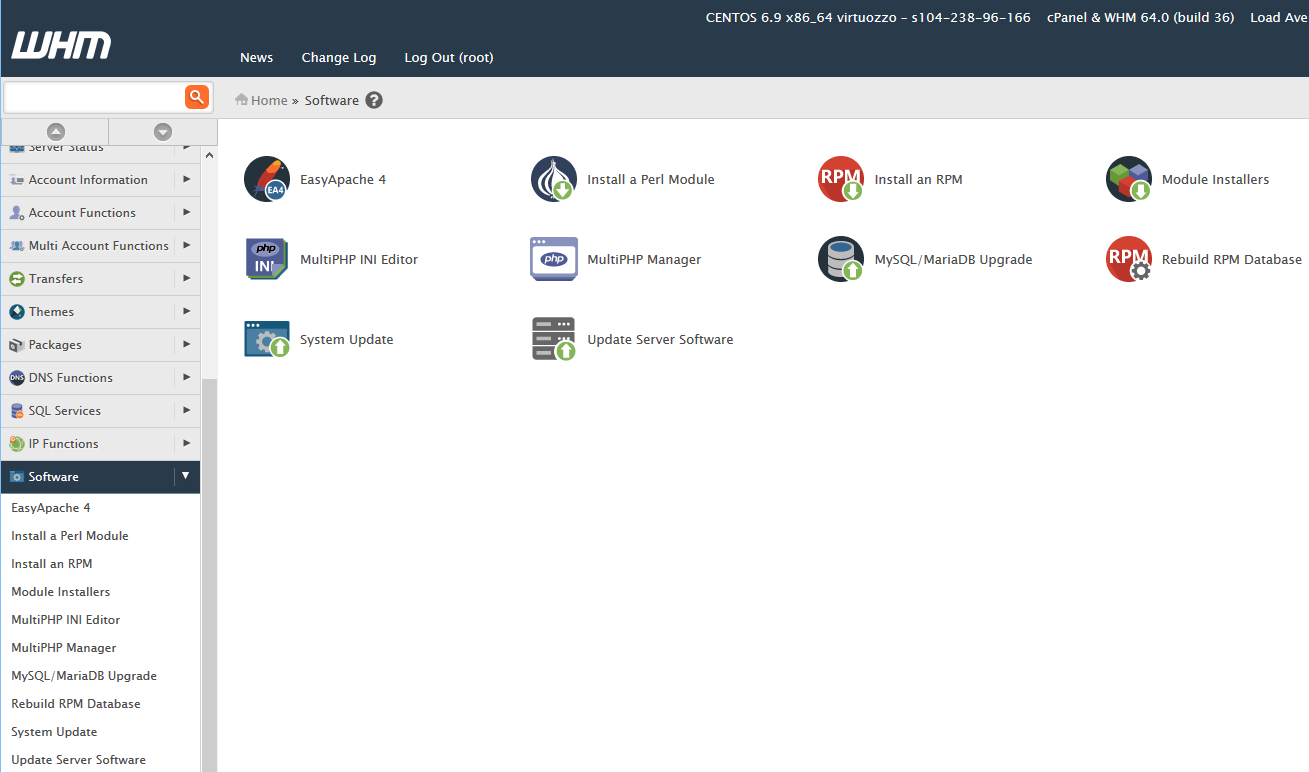Click the Software breadcrumb text
1309x772 pixels.
tap(332, 100)
